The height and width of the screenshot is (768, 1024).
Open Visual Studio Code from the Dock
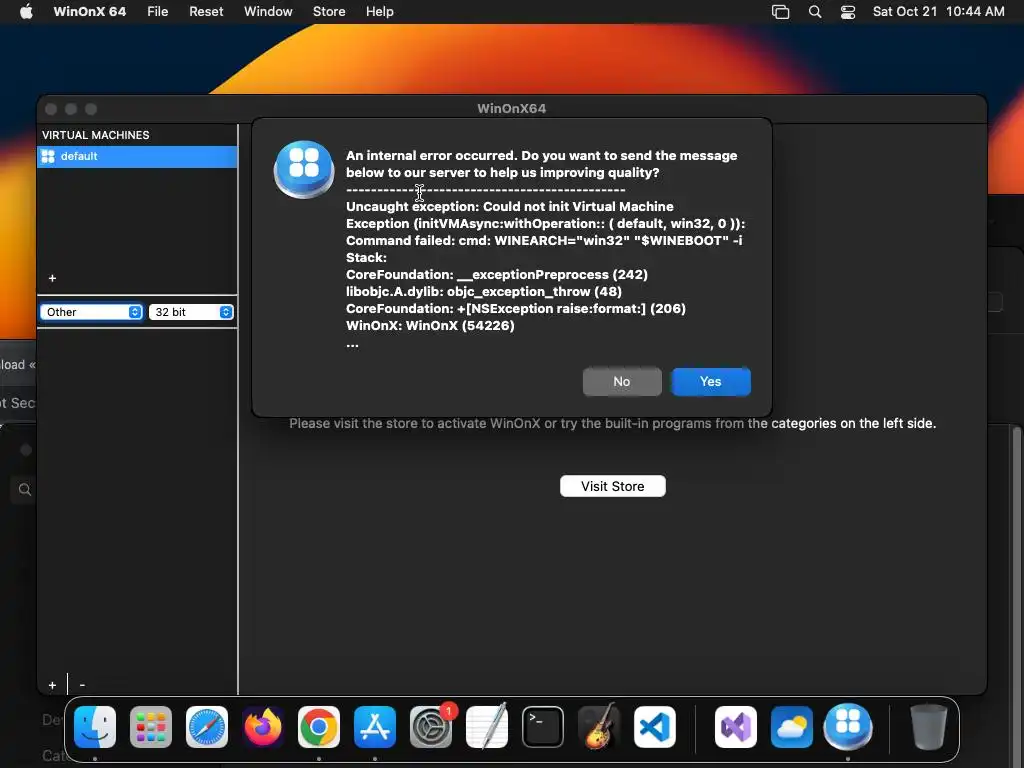pos(654,727)
